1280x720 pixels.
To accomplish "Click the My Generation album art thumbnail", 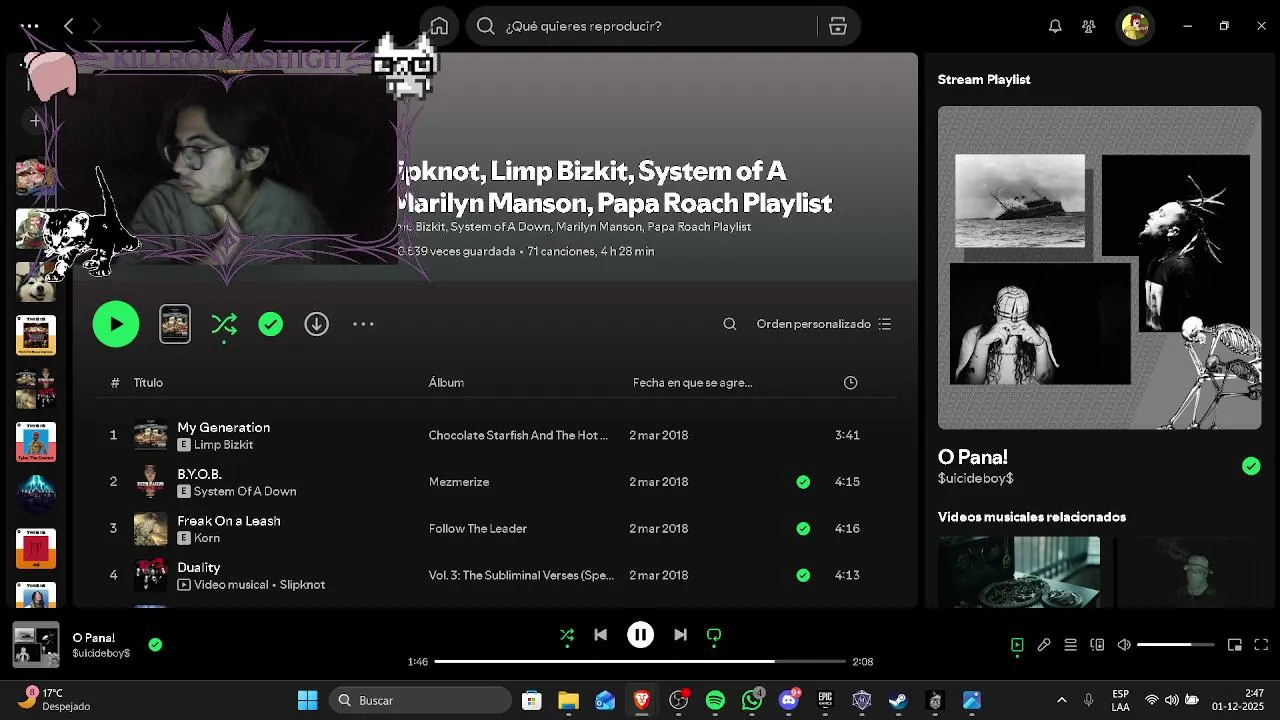I will tap(151, 435).
